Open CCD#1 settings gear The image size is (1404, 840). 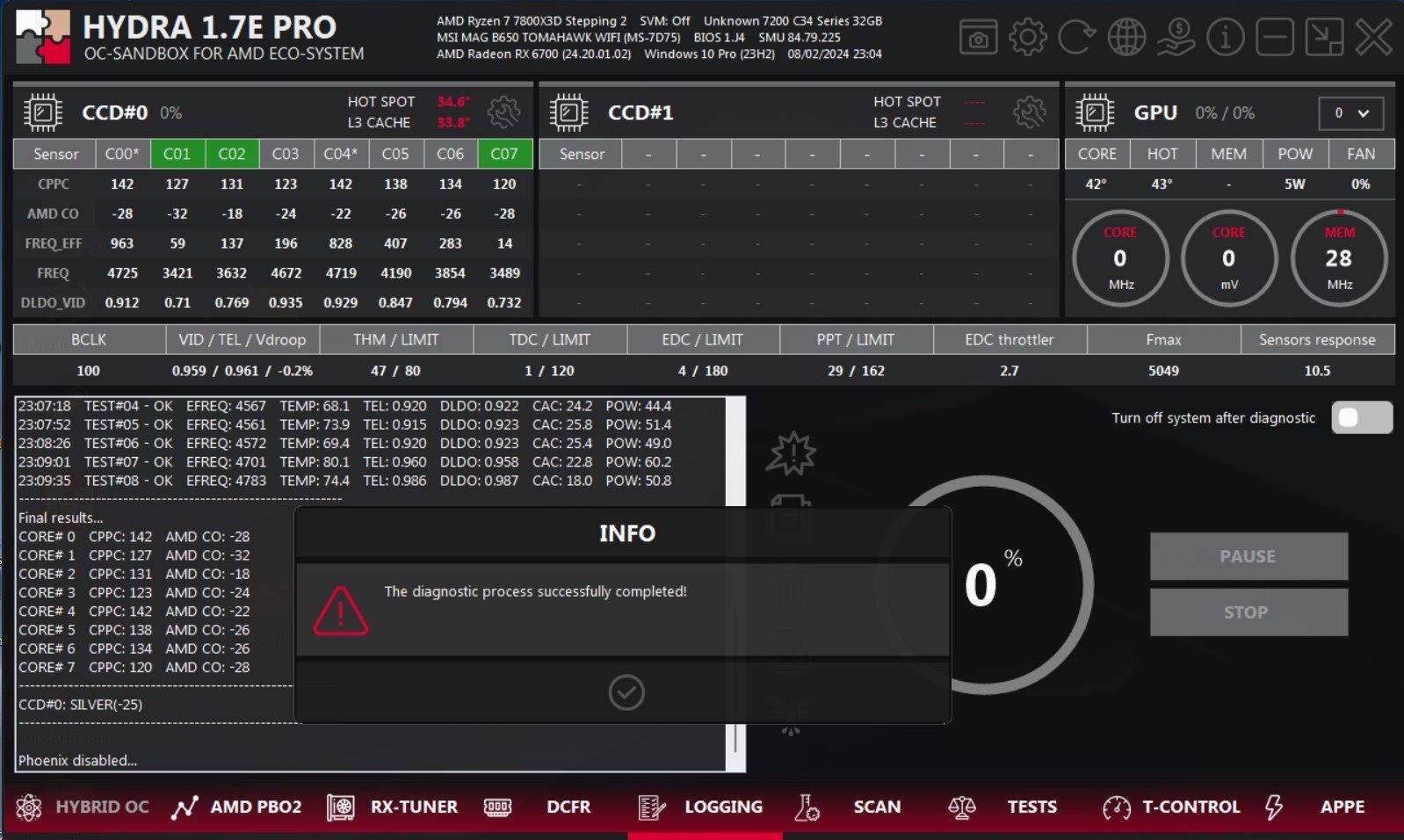tap(1030, 112)
